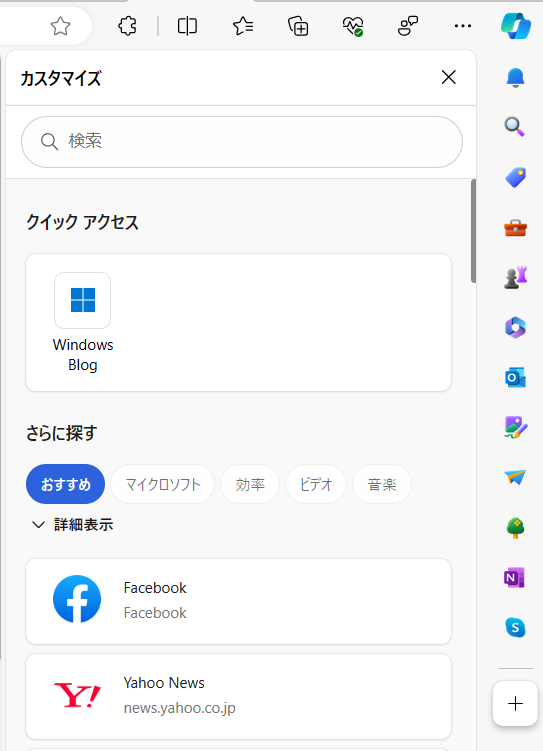Expand 詳細表示 chevron
The image size is (543, 751).
pos(38,525)
